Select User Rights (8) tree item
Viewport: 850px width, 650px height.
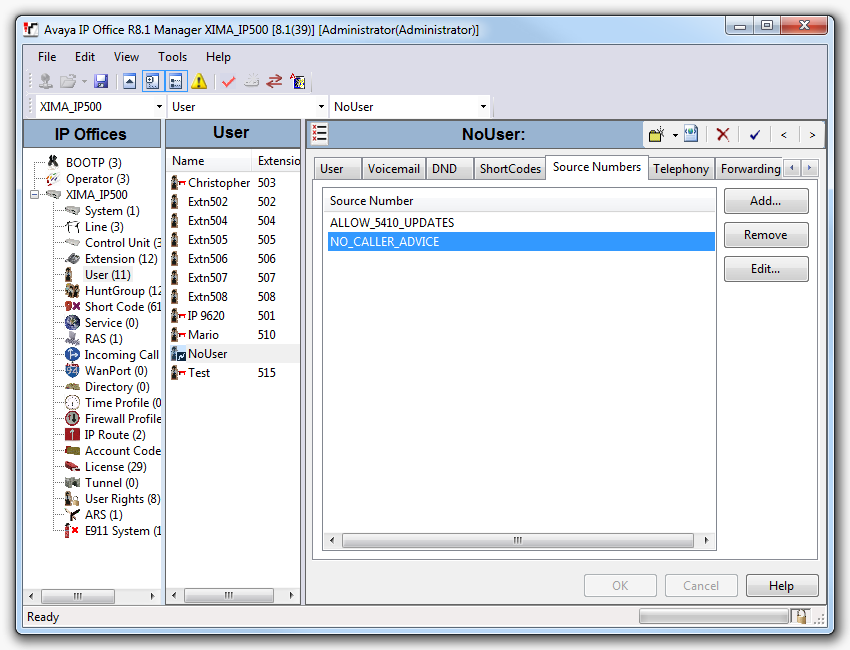(x=123, y=499)
